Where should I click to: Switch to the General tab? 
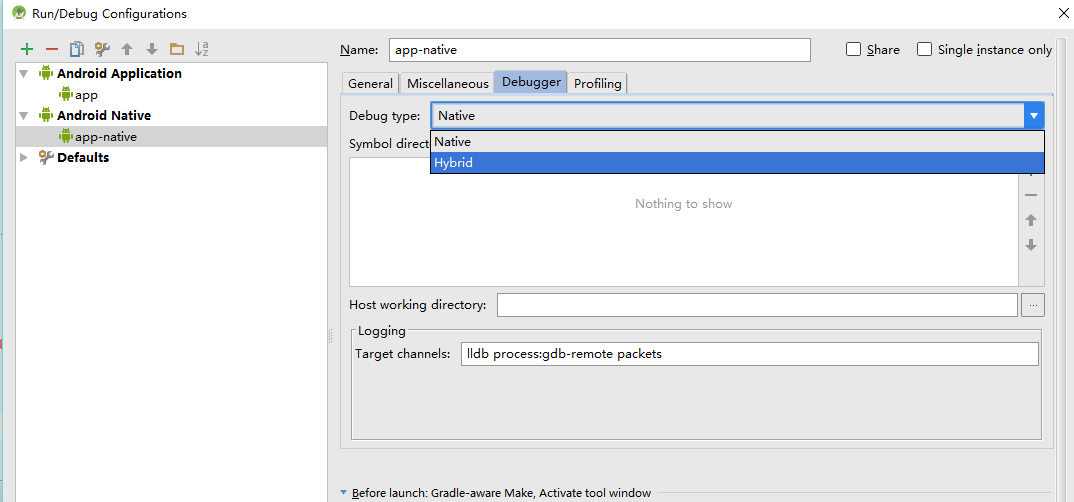click(x=371, y=84)
